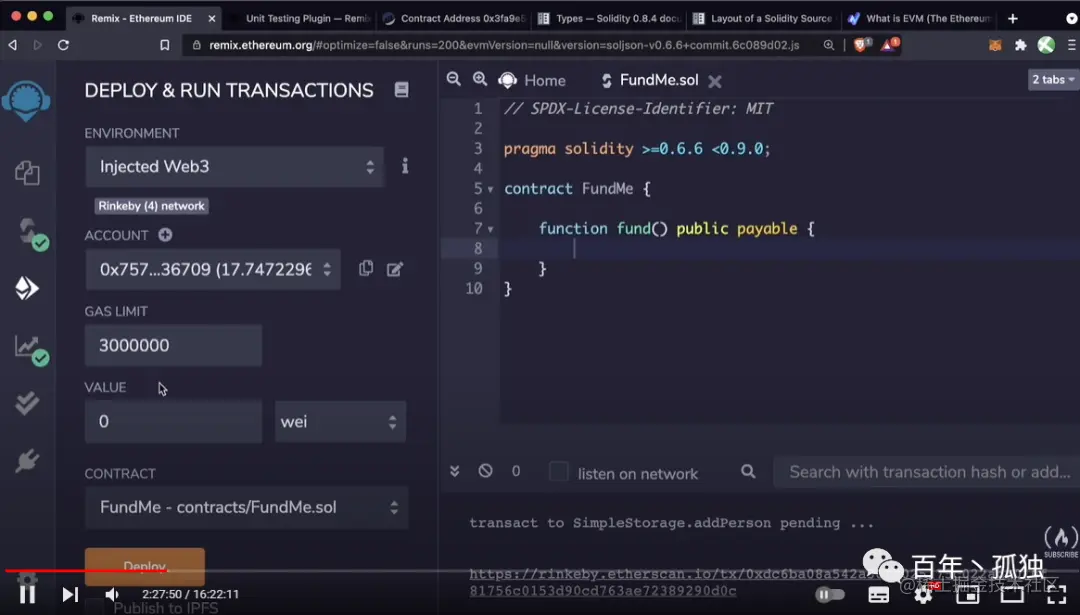
Task: Open Deploy & run transactions sidebar icon
Action: pyautogui.click(x=27, y=288)
